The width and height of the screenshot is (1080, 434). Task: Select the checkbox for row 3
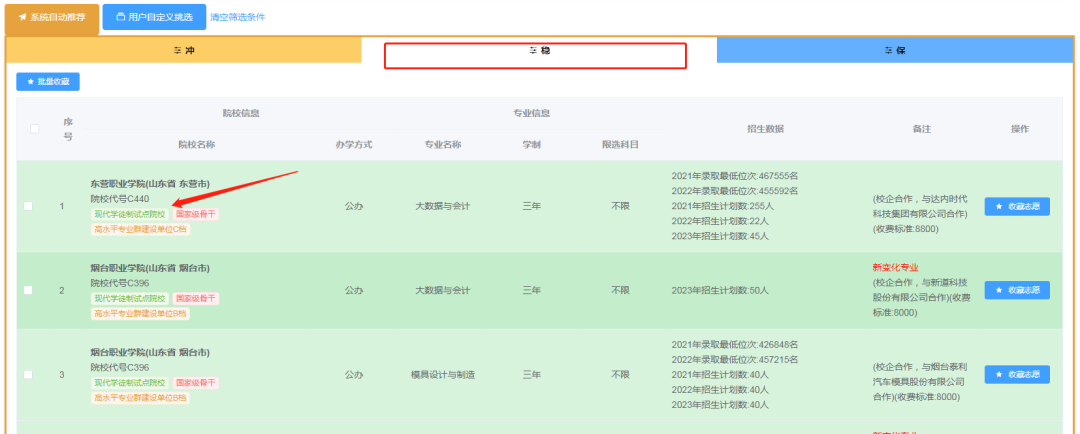[x=28, y=374]
